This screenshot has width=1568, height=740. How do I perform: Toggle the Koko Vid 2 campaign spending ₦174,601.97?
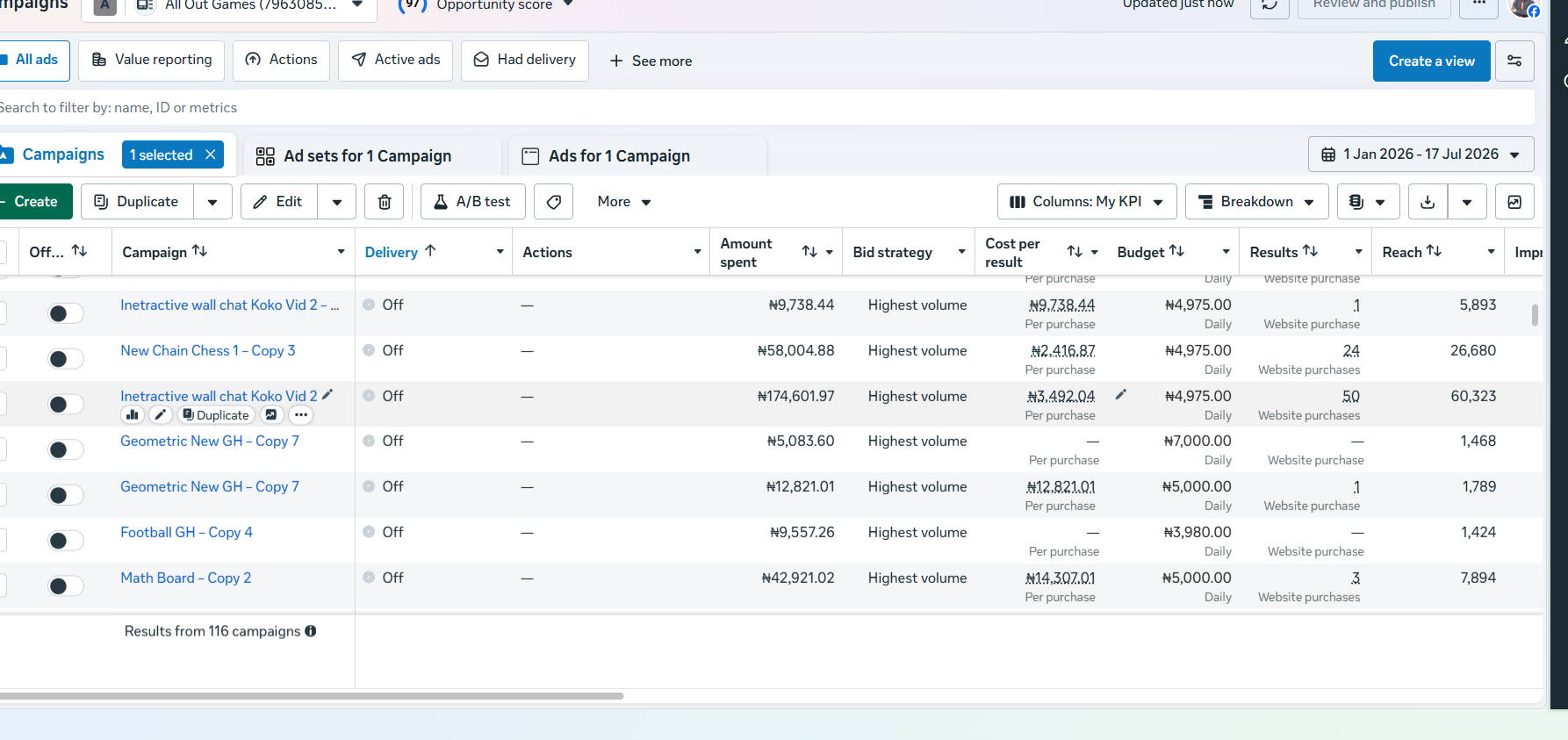click(66, 405)
